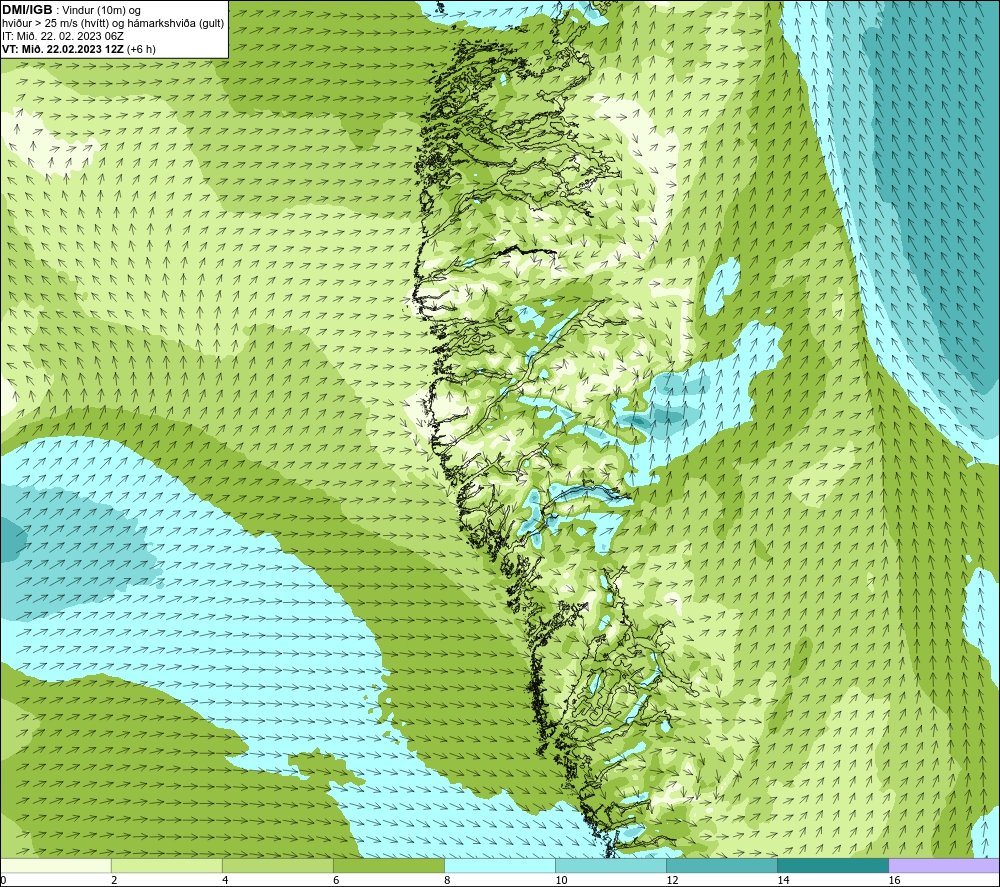
Task: Click the turquoise 10–12 m/s legend swatch
Action: 611,865
